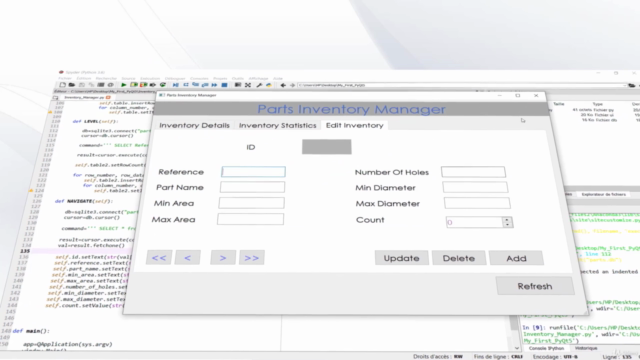
Task: Open the Édition menu in Spyder
Action: click(x=84, y=78)
